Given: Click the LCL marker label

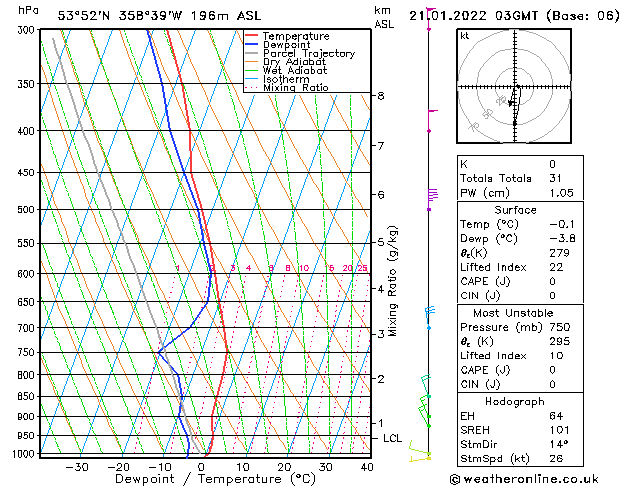Looking at the screenshot, I should click(x=392, y=438).
